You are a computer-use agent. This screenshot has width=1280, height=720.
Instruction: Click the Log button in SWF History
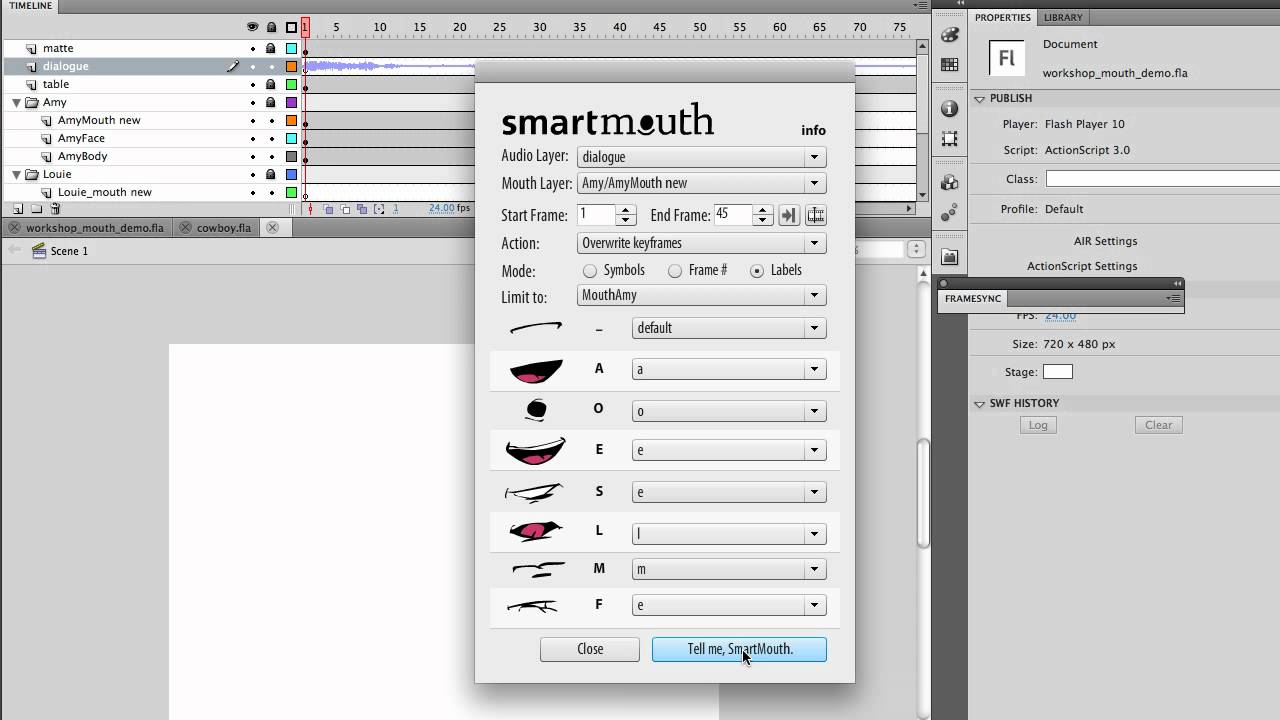coord(1038,425)
